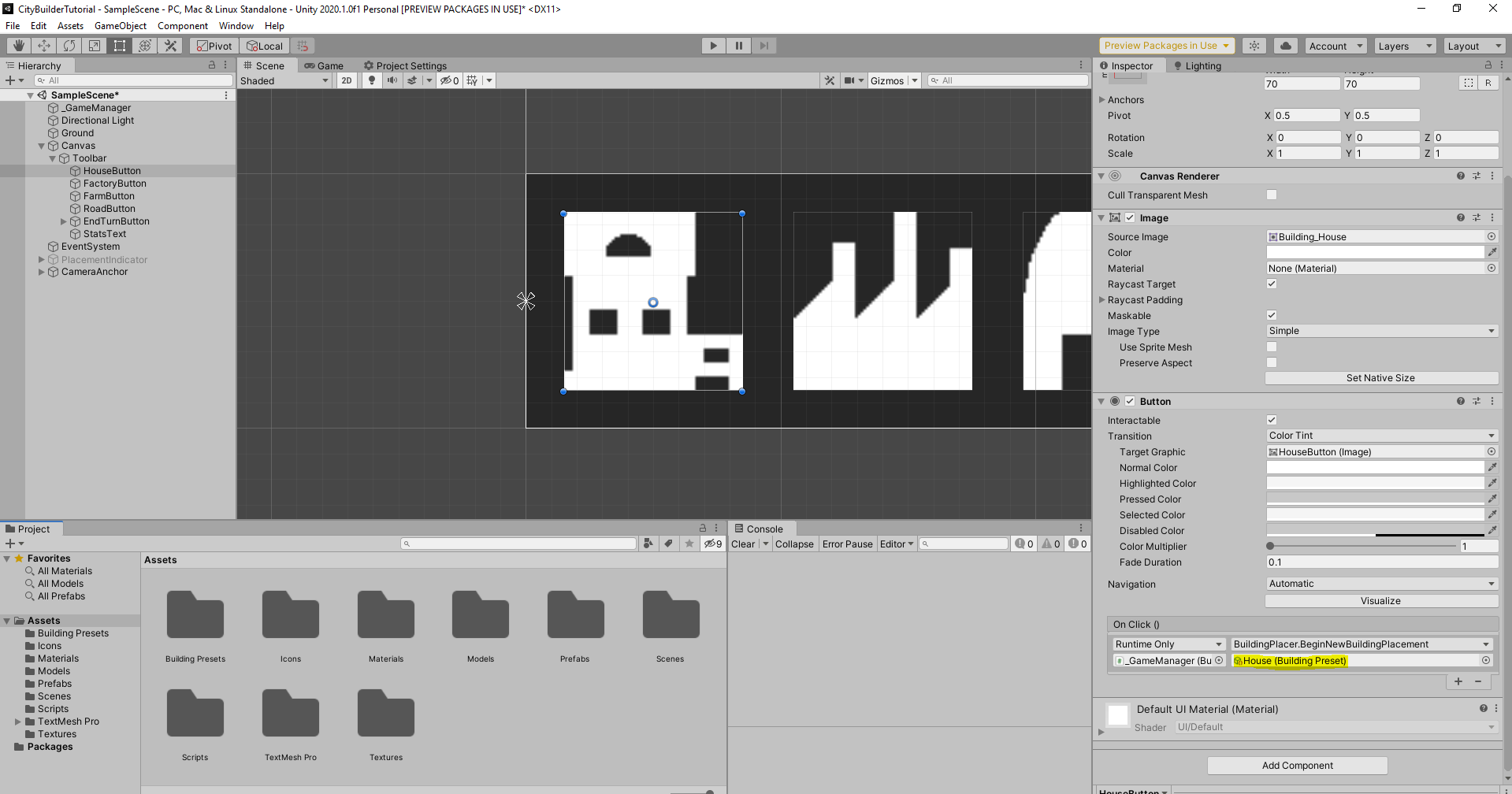Screen dimensions: 1512x794
Task: Expand the EndTurnButton hierarchy item
Action: coord(64,221)
